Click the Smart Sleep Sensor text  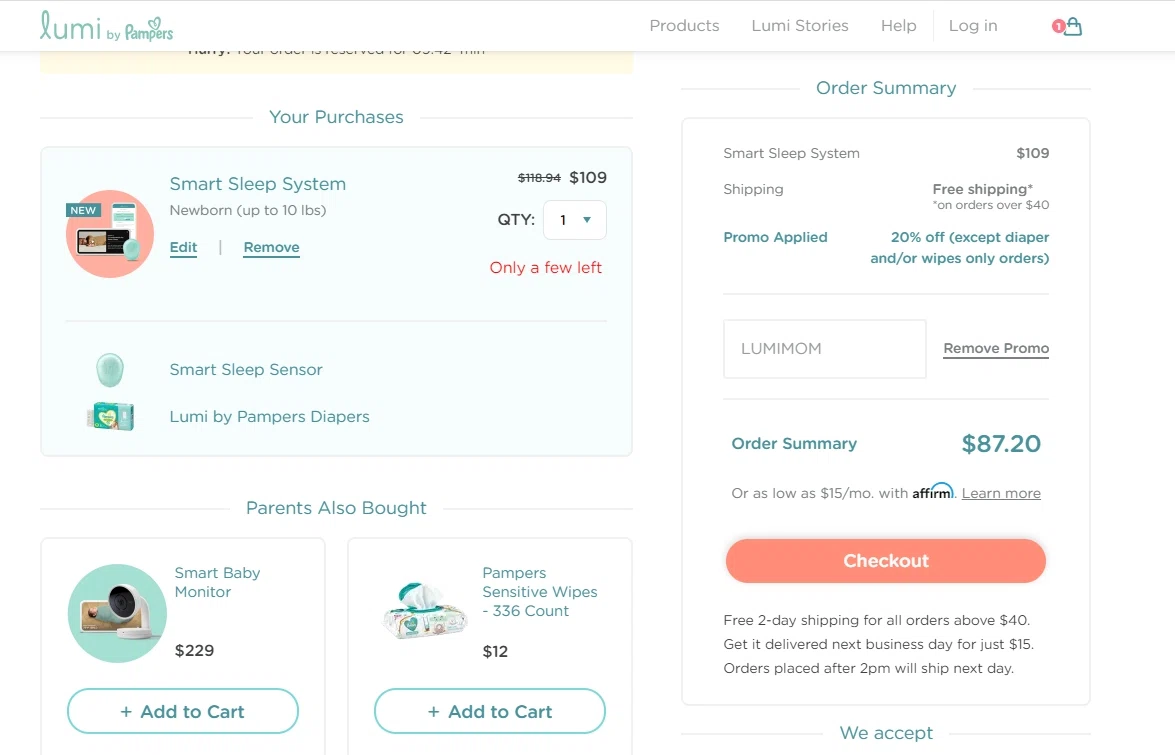pyautogui.click(x=246, y=370)
